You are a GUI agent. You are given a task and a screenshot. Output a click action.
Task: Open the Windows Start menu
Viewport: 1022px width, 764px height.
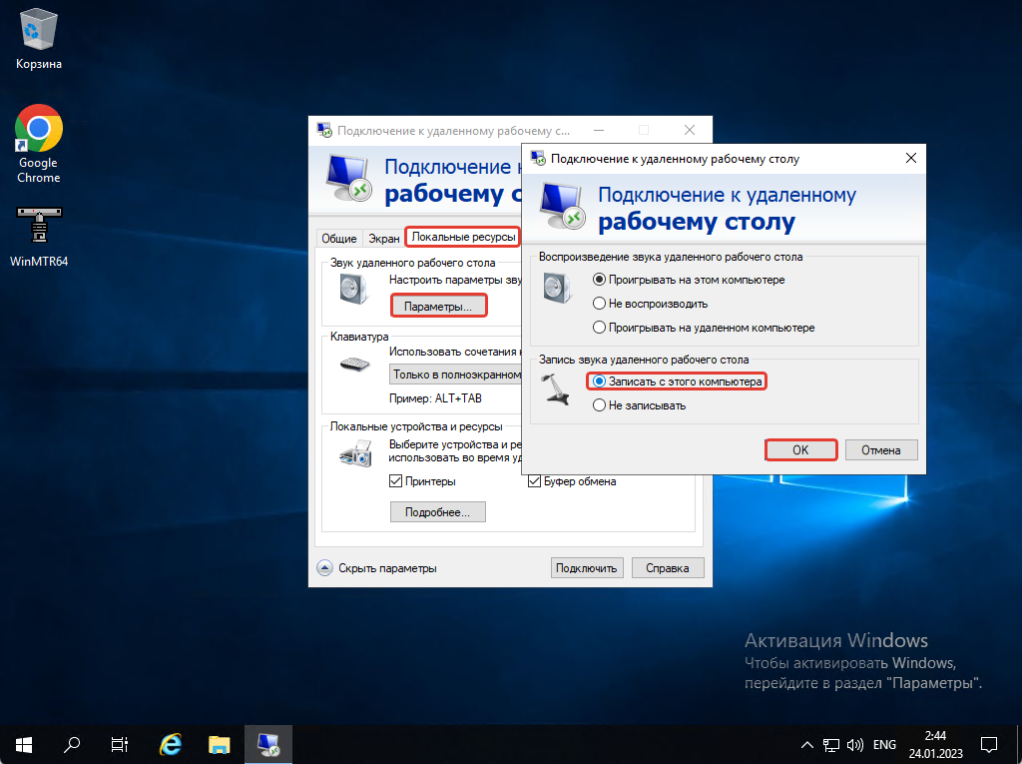24,744
